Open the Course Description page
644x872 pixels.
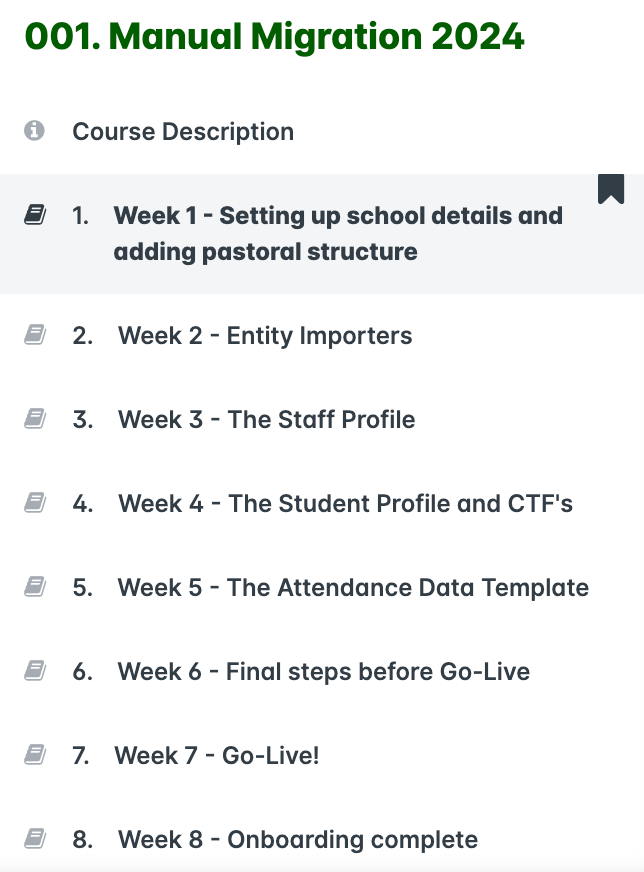tap(183, 131)
